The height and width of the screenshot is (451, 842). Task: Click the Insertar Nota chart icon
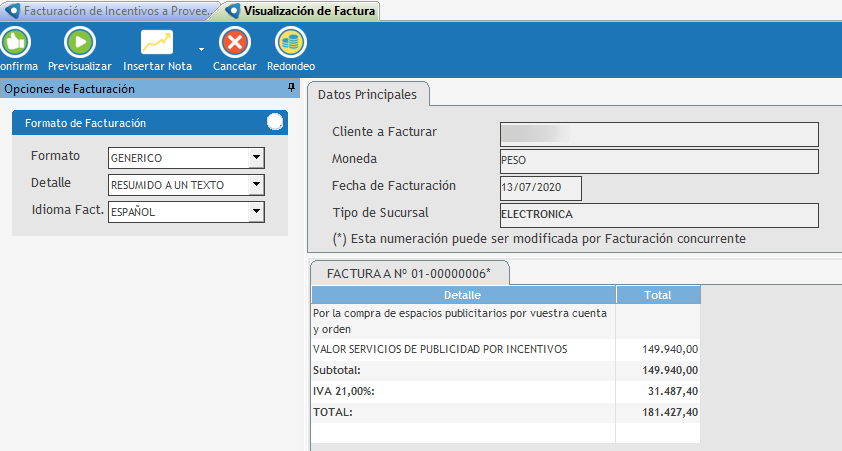point(157,42)
